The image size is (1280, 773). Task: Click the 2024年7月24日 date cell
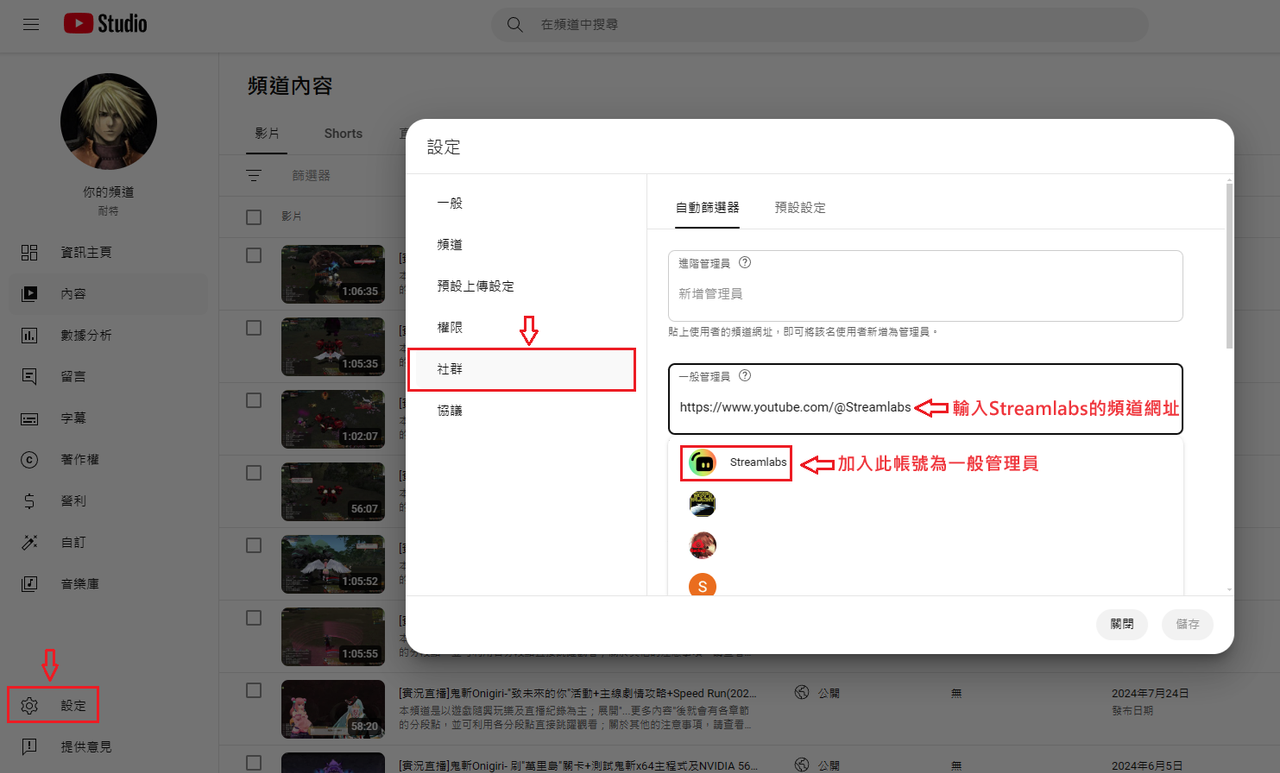point(1150,693)
